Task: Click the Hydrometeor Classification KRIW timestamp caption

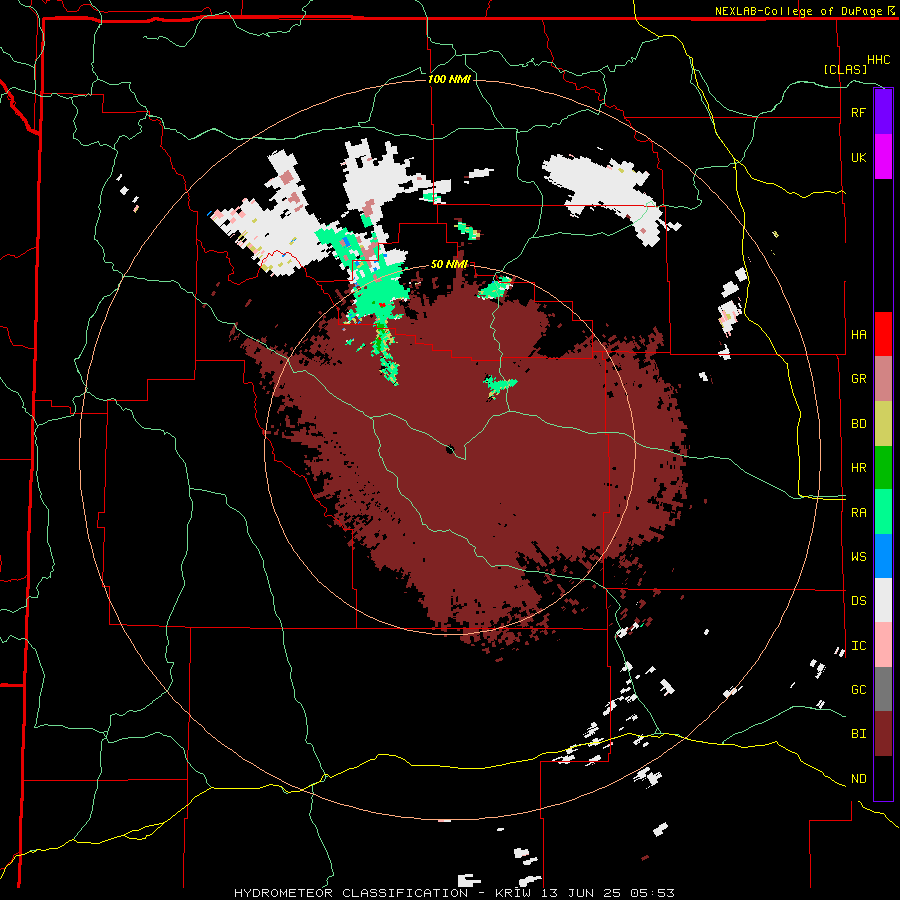Action: 454,893
